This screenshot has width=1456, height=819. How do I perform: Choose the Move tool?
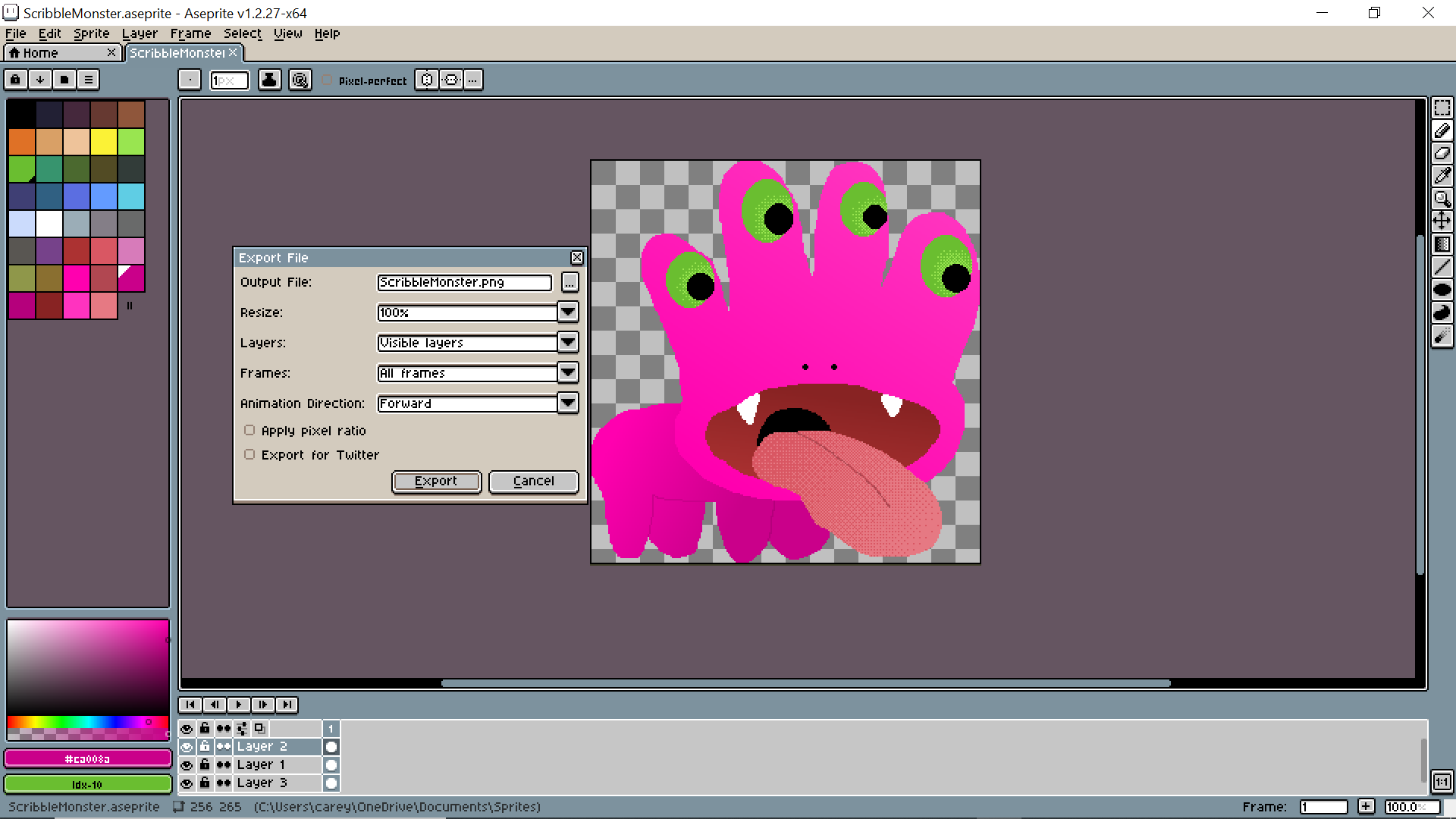(x=1443, y=221)
